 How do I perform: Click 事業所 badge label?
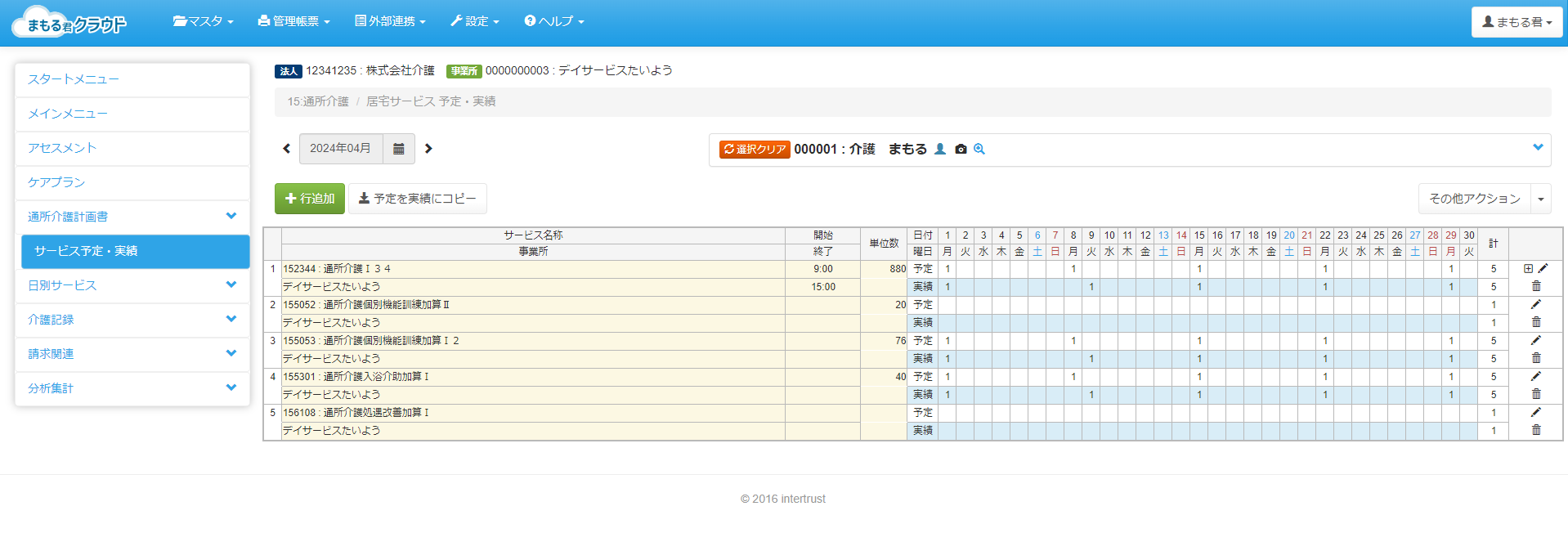click(x=464, y=71)
